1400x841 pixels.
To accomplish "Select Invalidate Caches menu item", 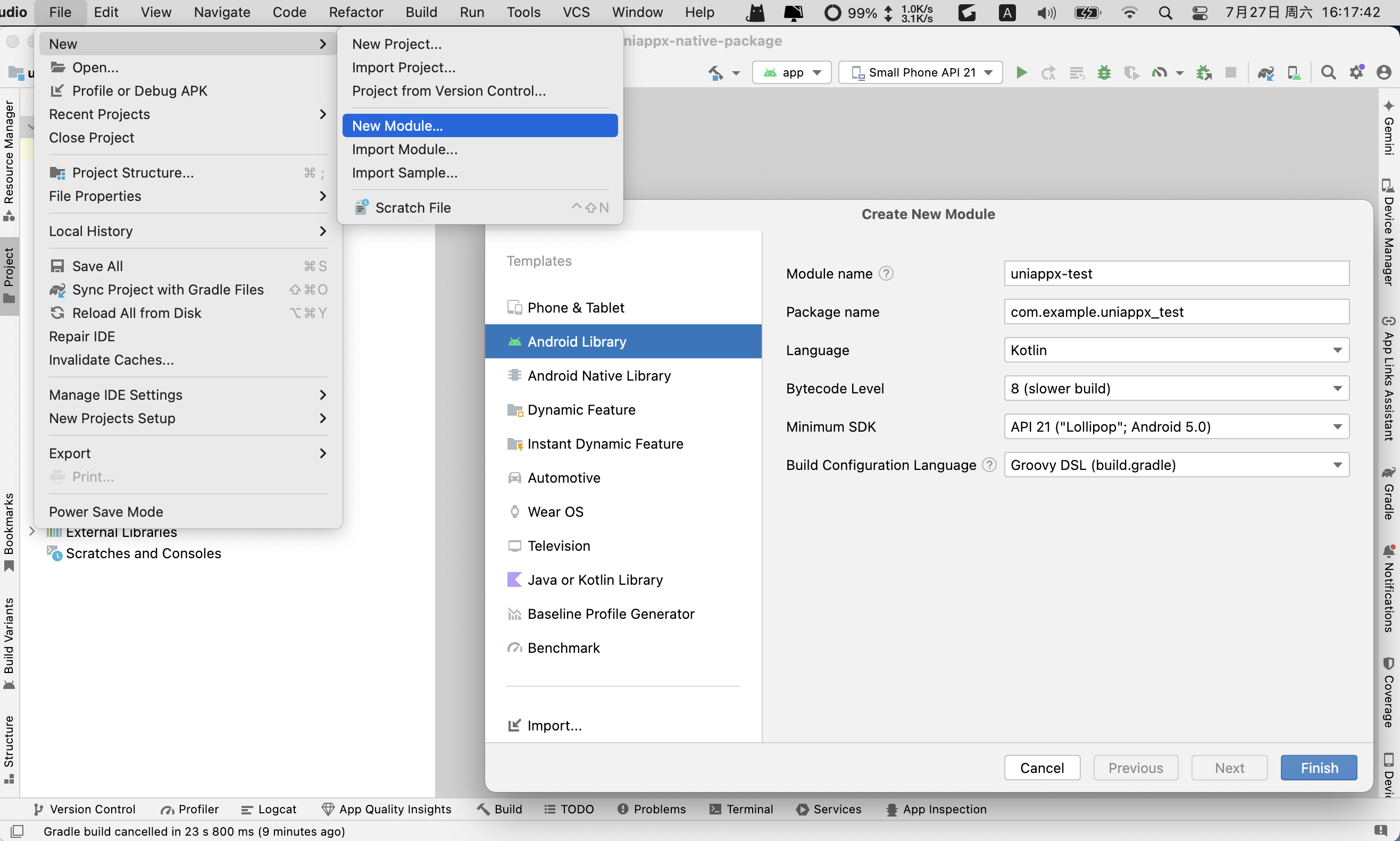I will click(x=188, y=360).
